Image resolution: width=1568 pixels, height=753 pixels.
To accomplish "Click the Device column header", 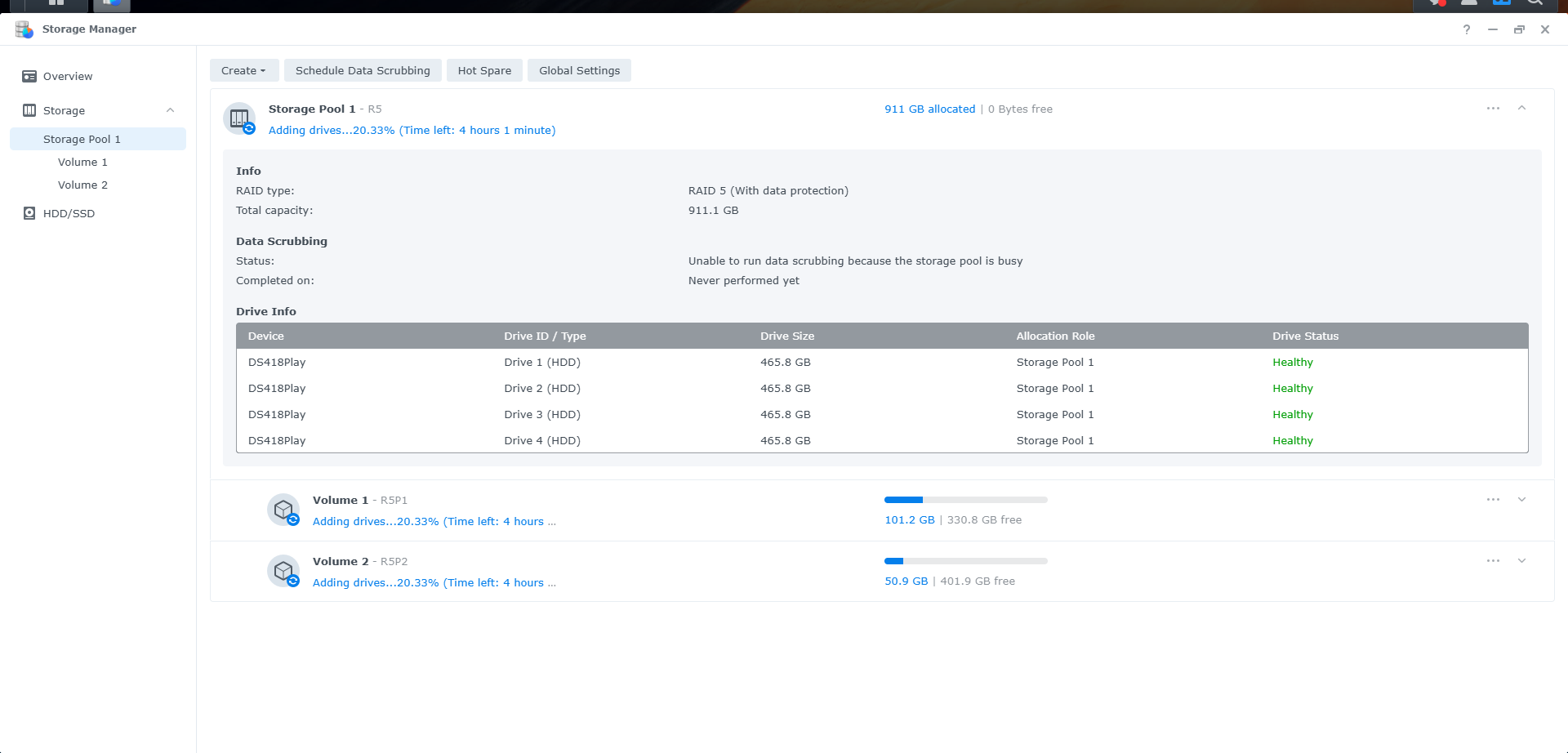I will (x=266, y=336).
